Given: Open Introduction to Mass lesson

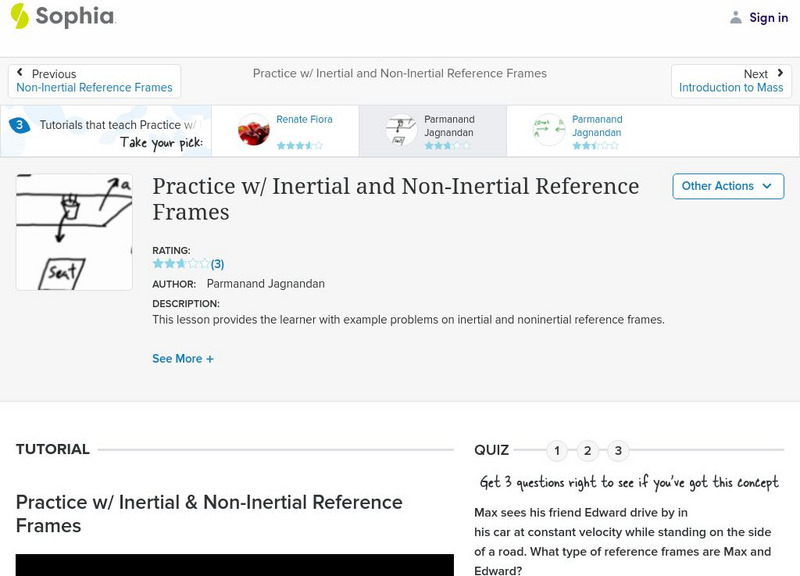Looking at the screenshot, I should click(x=732, y=84).
